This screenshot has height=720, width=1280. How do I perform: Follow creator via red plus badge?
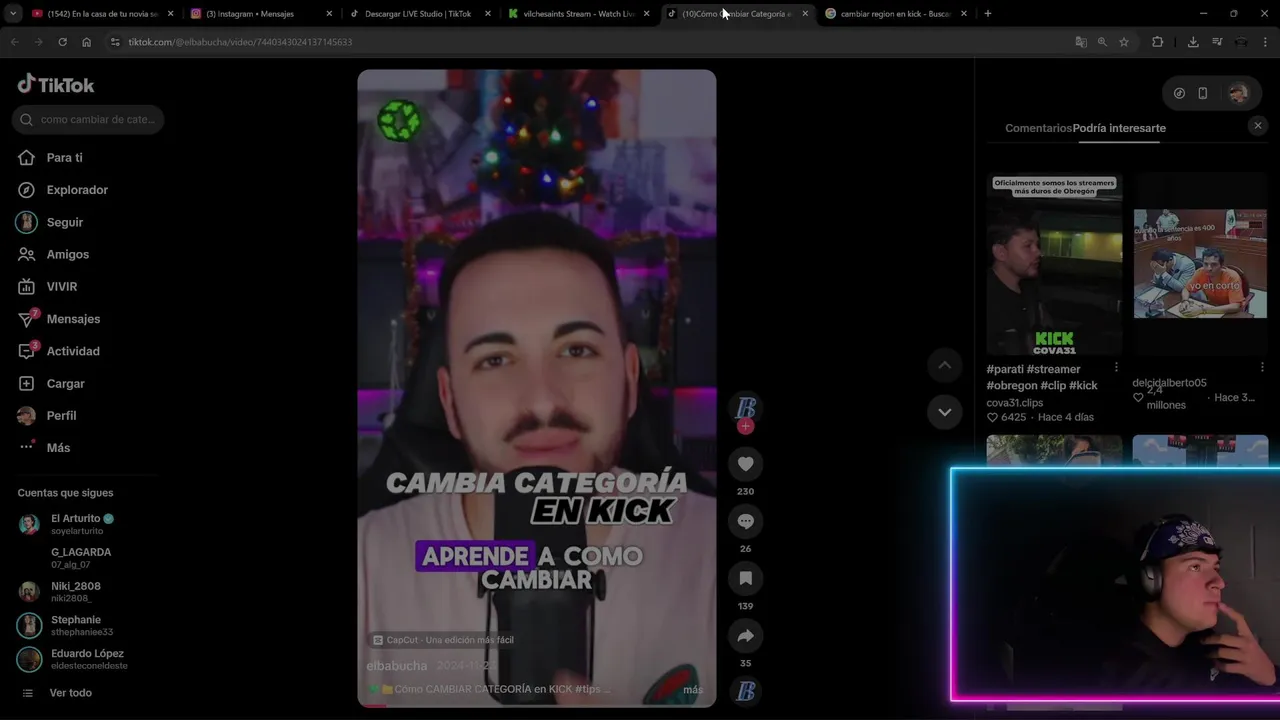[745, 427]
